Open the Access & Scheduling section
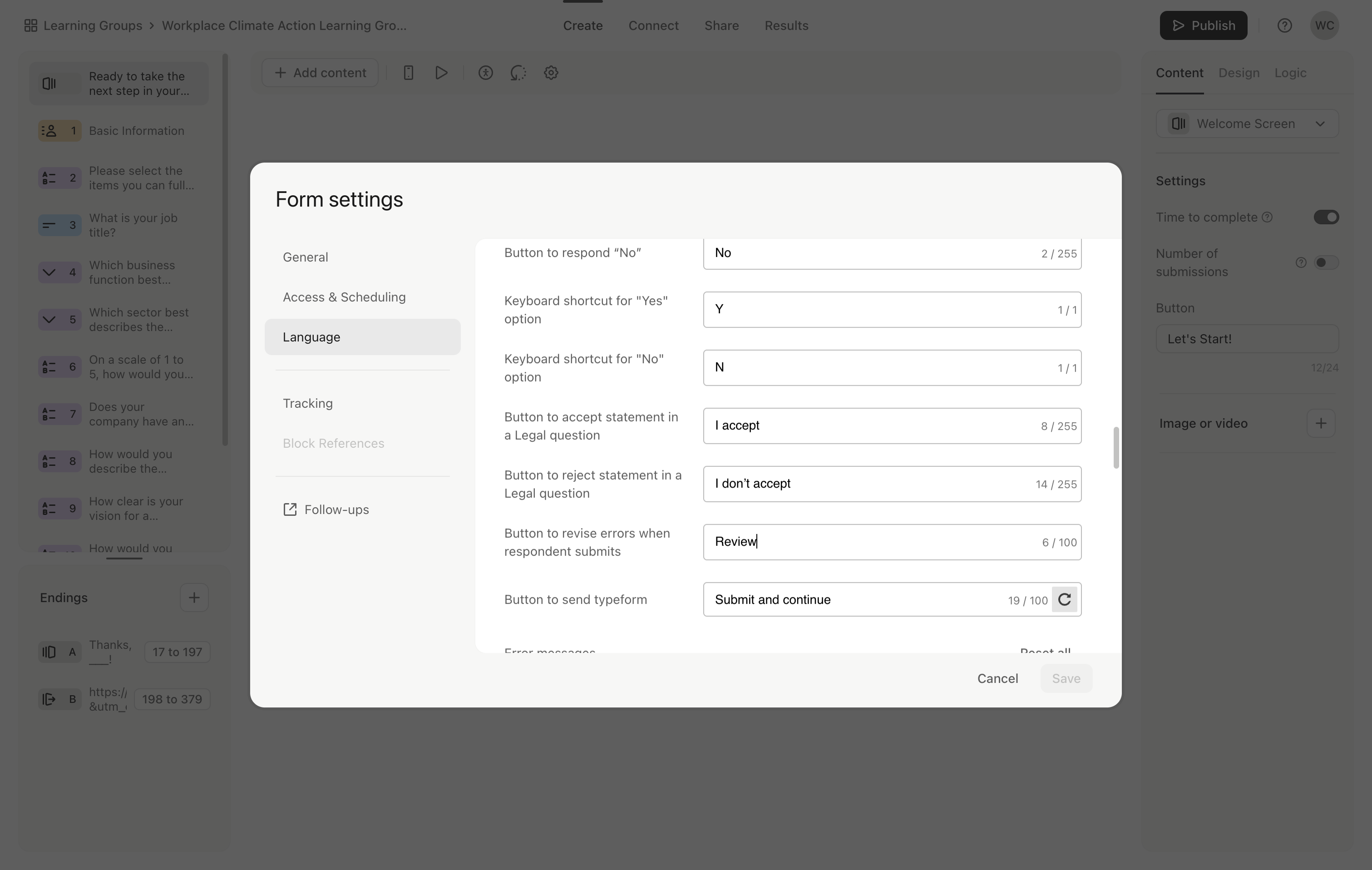This screenshot has width=1372, height=870. pos(344,297)
